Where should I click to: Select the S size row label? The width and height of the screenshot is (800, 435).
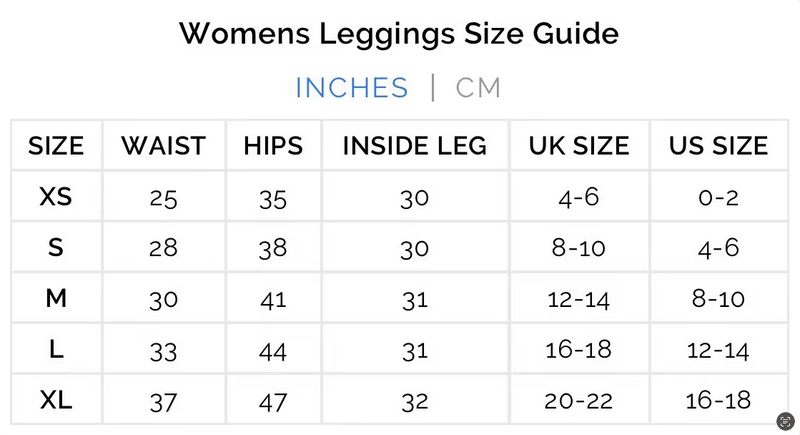tap(56, 248)
